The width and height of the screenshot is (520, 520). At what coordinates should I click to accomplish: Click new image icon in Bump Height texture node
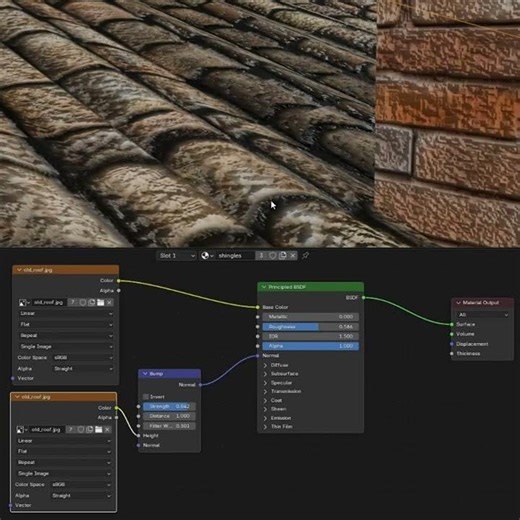click(89, 430)
